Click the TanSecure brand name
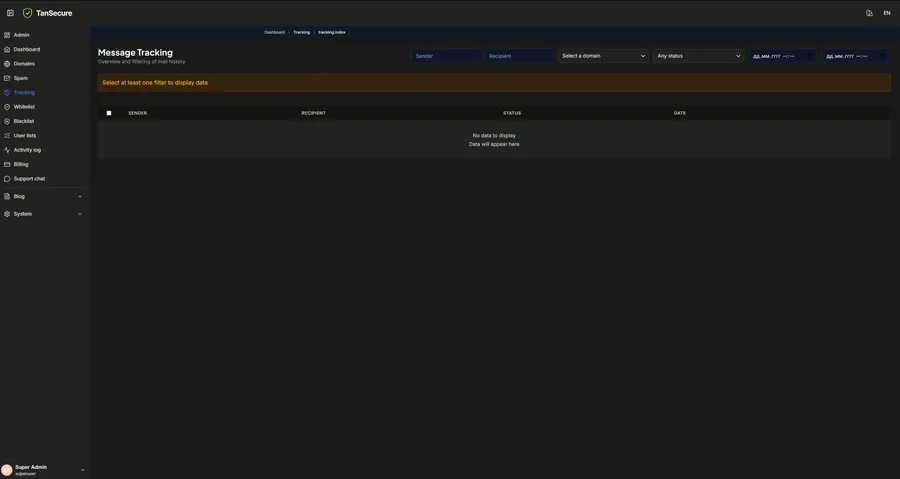Screen dimensions: 900x479 (54, 13)
